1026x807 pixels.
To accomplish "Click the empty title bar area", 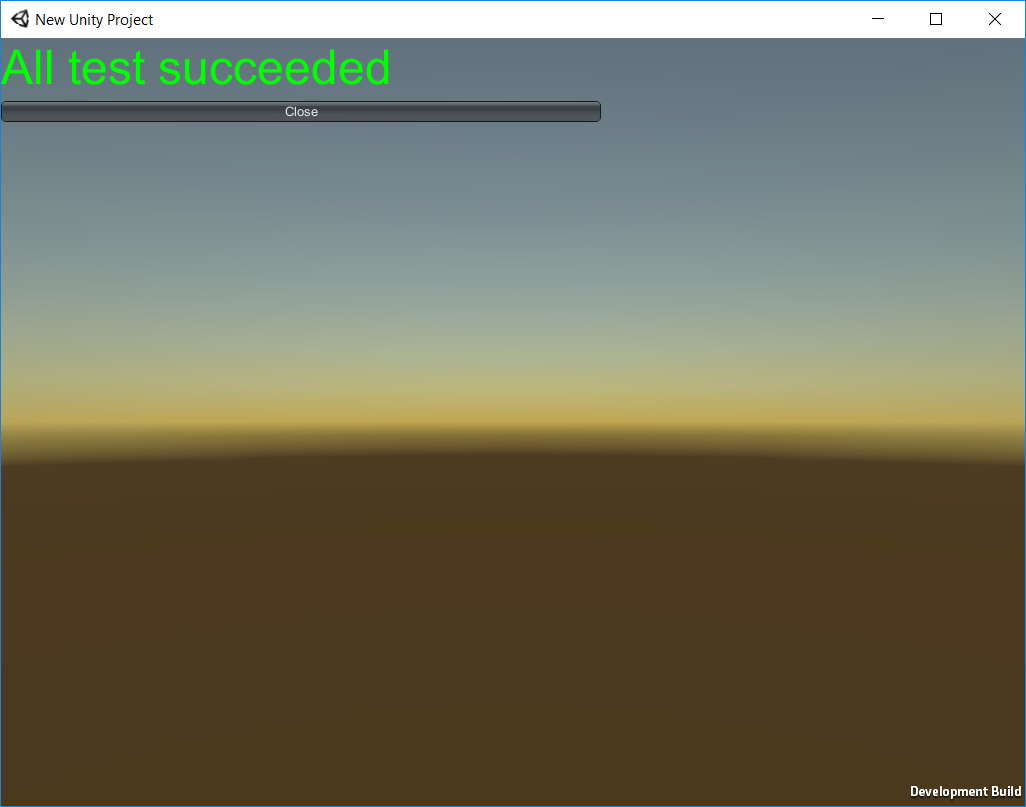I will coord(500,19).
